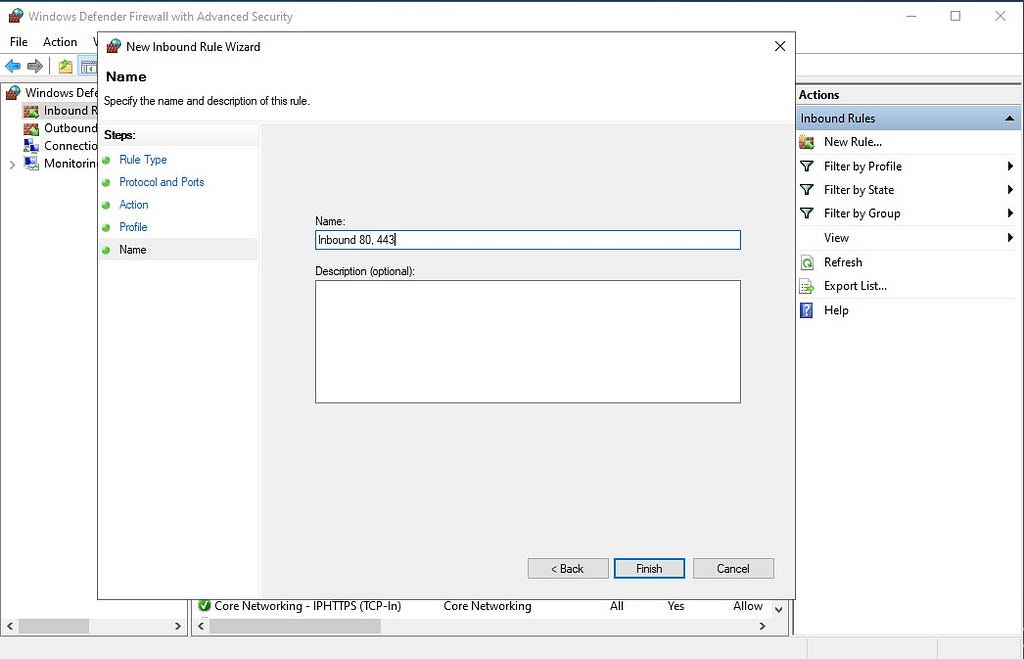The width and height of the screenshot is (1024, 659).
Task: Go to the Action step
Action: click(133, 204)
